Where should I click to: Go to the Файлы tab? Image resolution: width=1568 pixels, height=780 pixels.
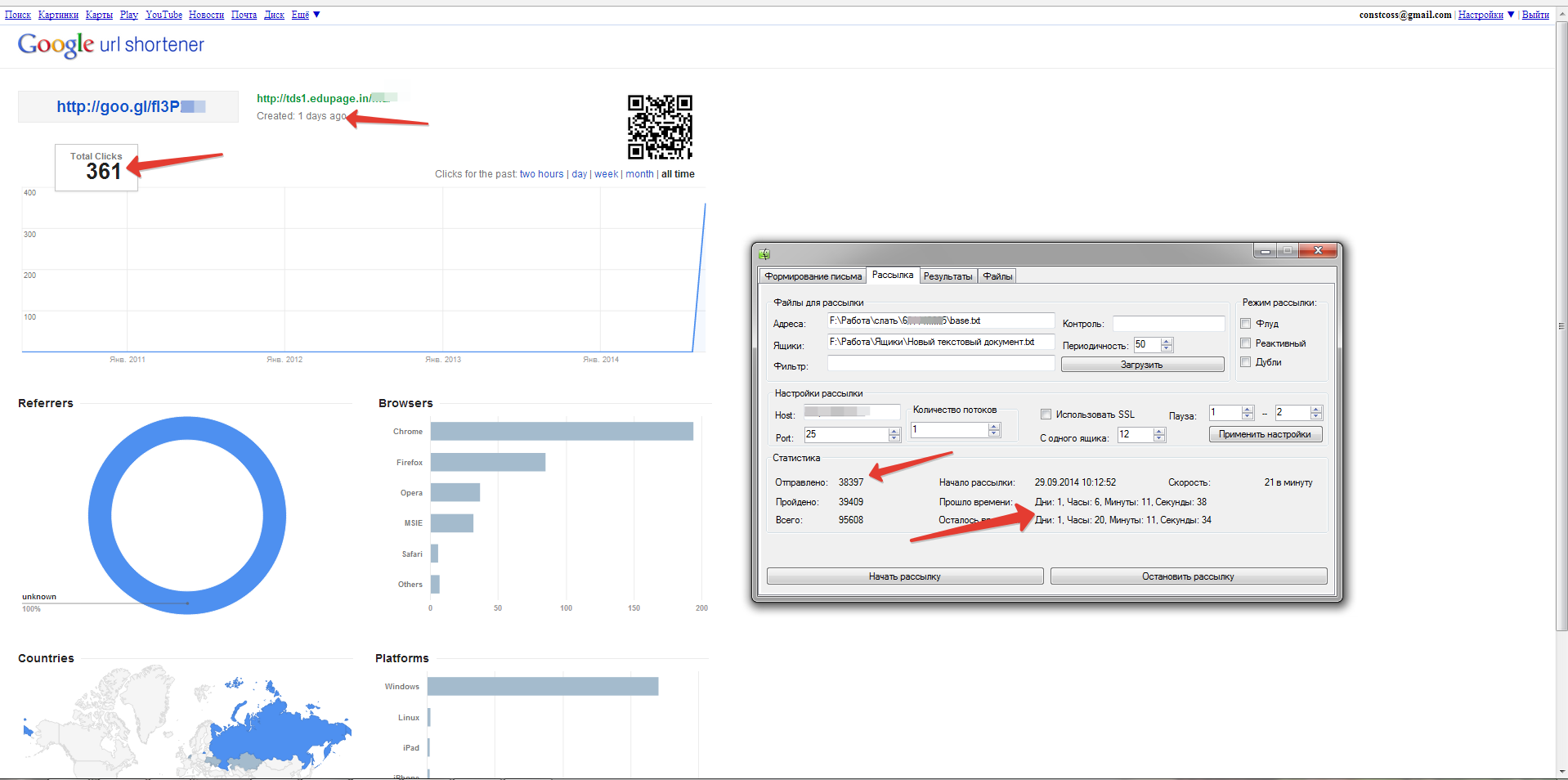997,276
